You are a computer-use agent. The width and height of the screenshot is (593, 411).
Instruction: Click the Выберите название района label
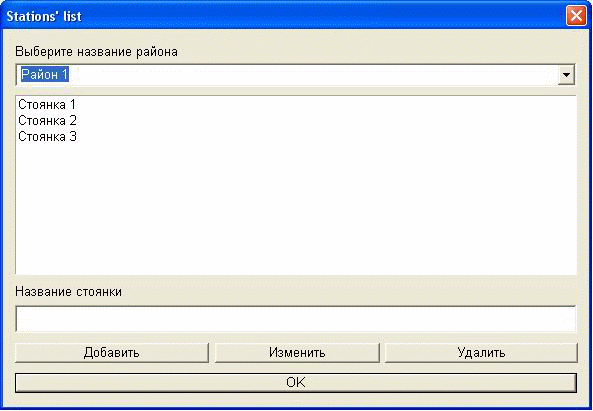pyautogui.click(x=96, y=51)
